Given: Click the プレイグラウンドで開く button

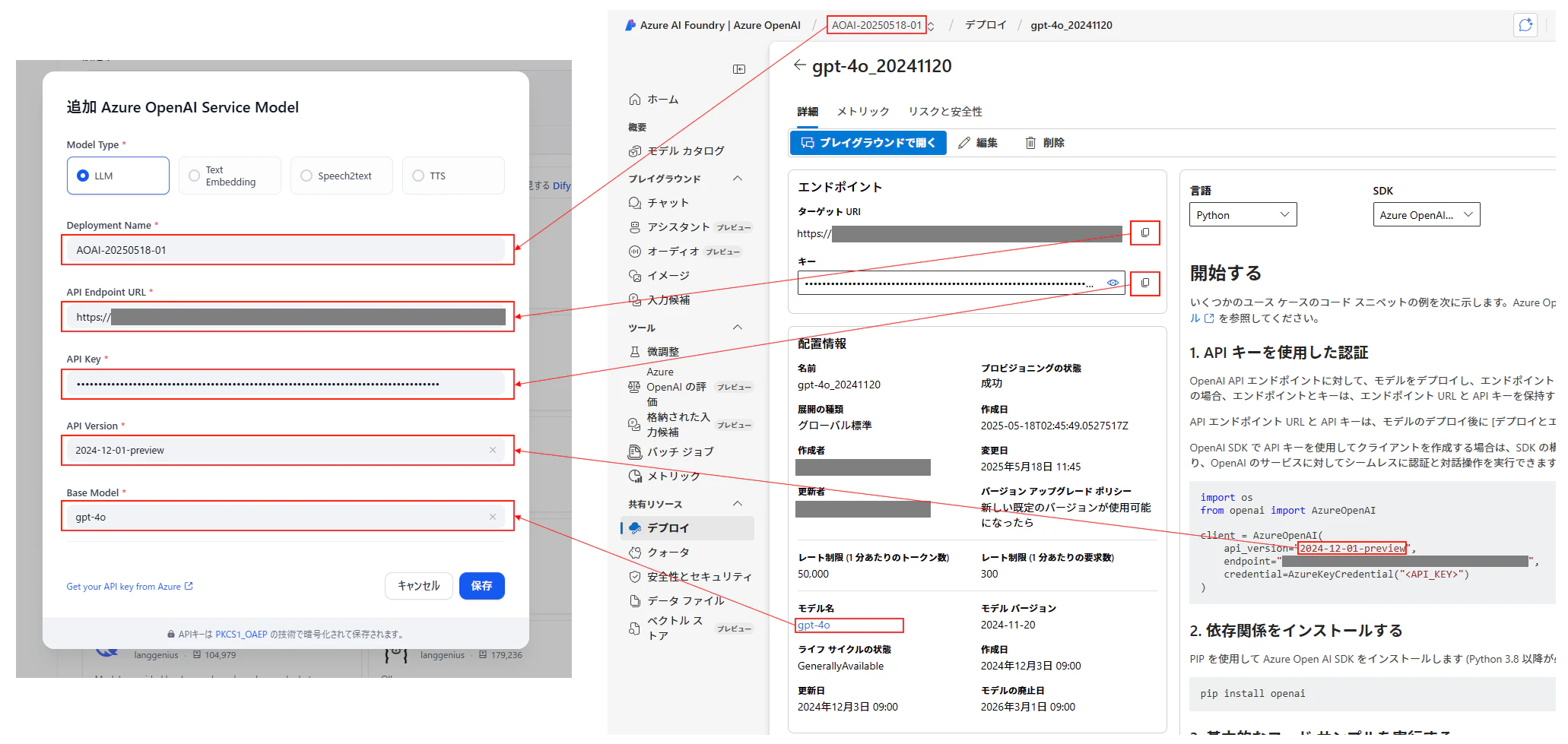Looking at the screenshot, I should click(868, 143).
